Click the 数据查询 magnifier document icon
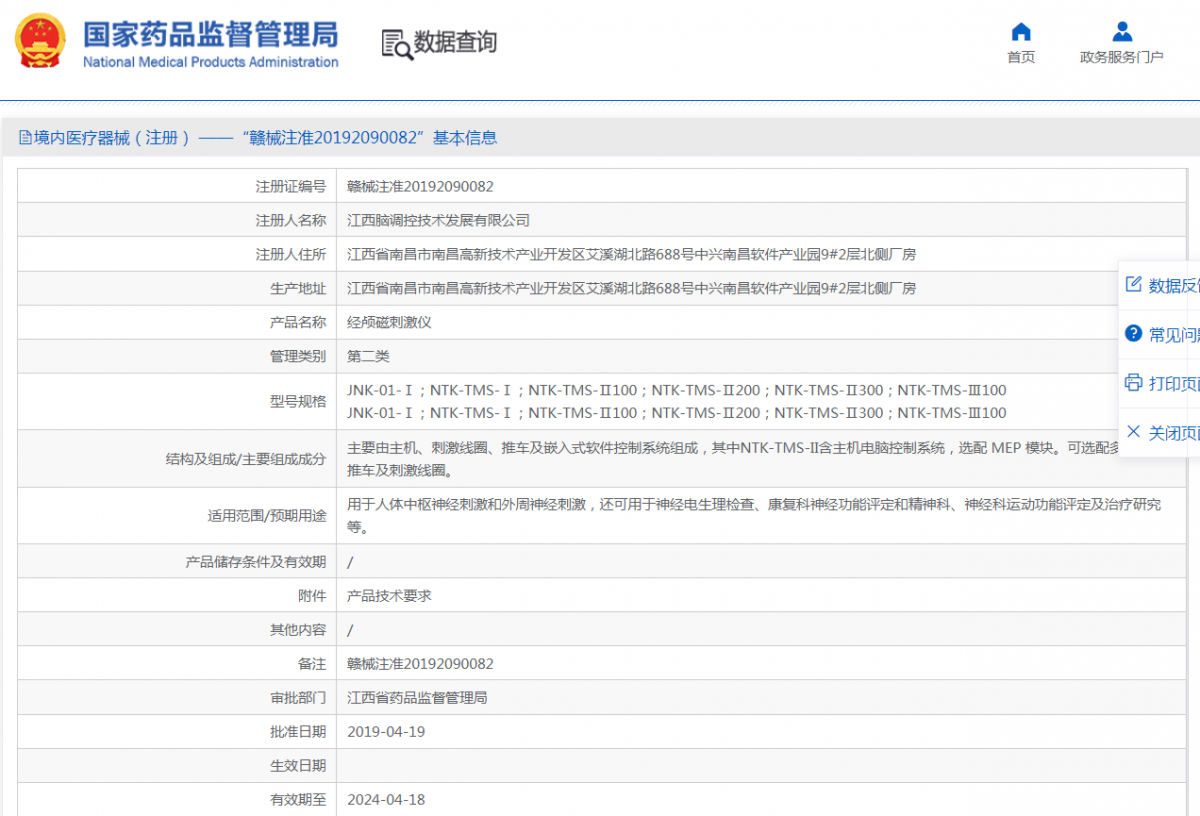Viewport: 1200px width, 816px height. (397, 44)
